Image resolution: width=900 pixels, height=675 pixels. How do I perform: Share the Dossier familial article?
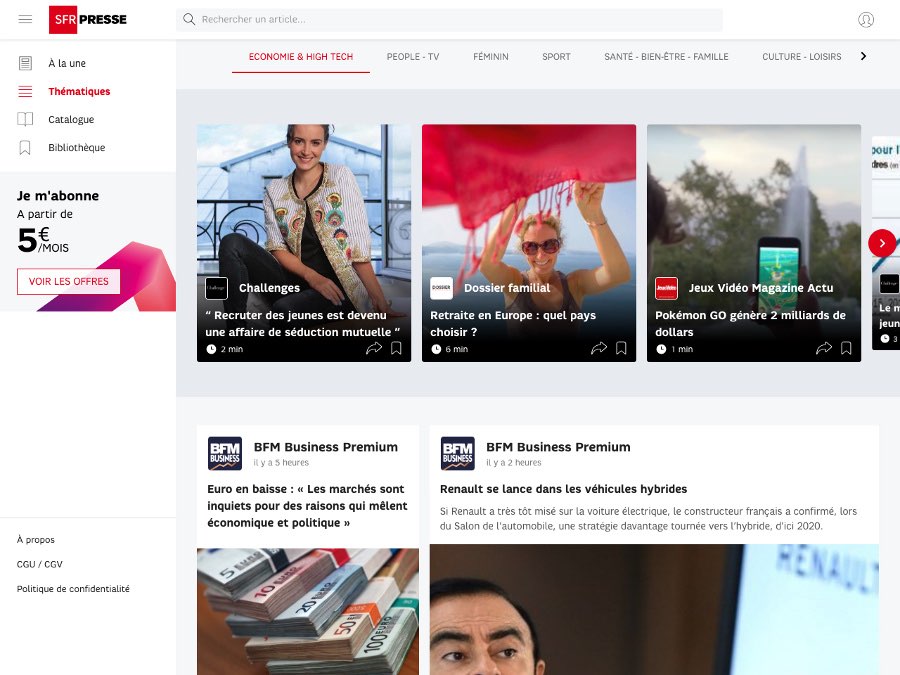[x=599, y=348]
